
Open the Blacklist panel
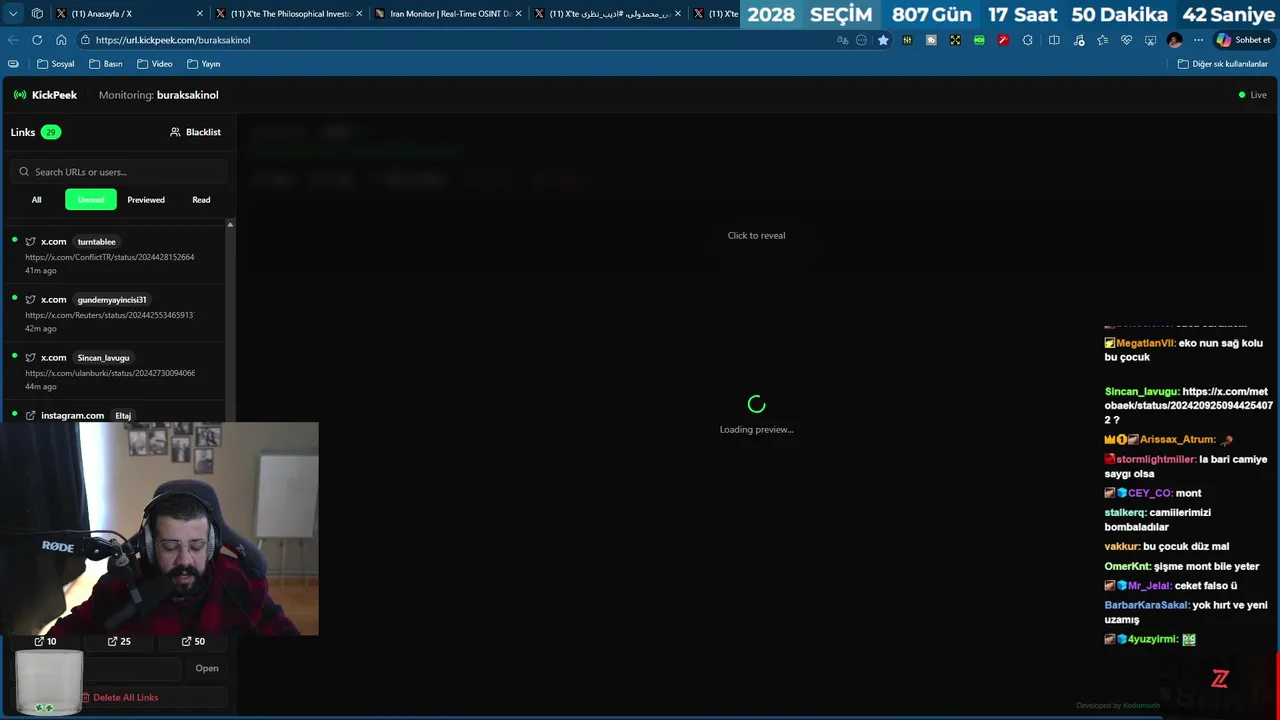click(196, 132)
